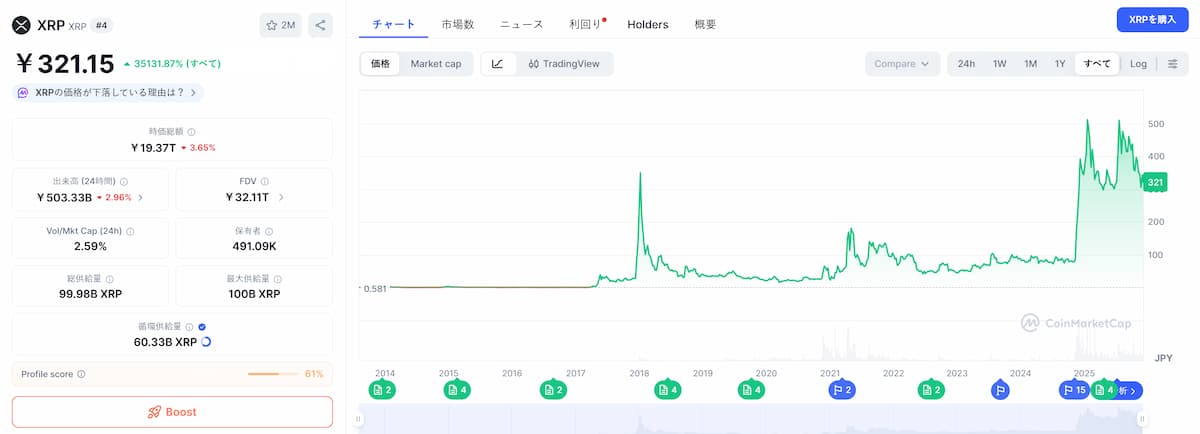Select the すべて time range
This screenshot has width=1200, height=434.
click(x=1097, y=63)
